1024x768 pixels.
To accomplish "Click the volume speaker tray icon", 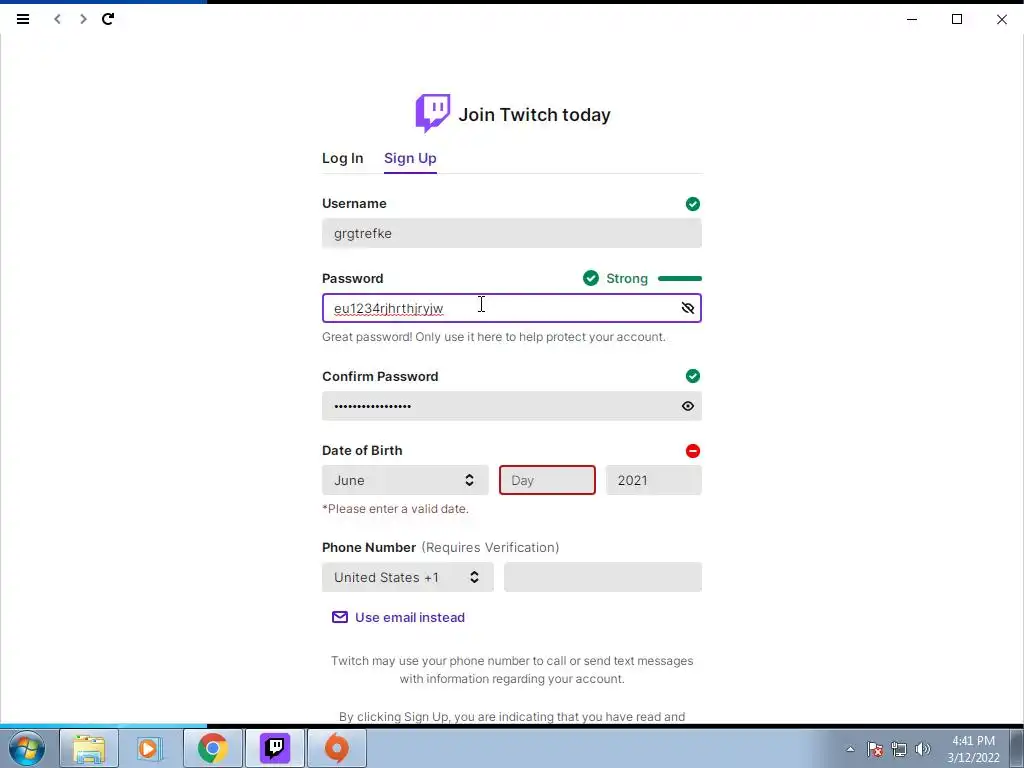I will [x=923, y=749].
